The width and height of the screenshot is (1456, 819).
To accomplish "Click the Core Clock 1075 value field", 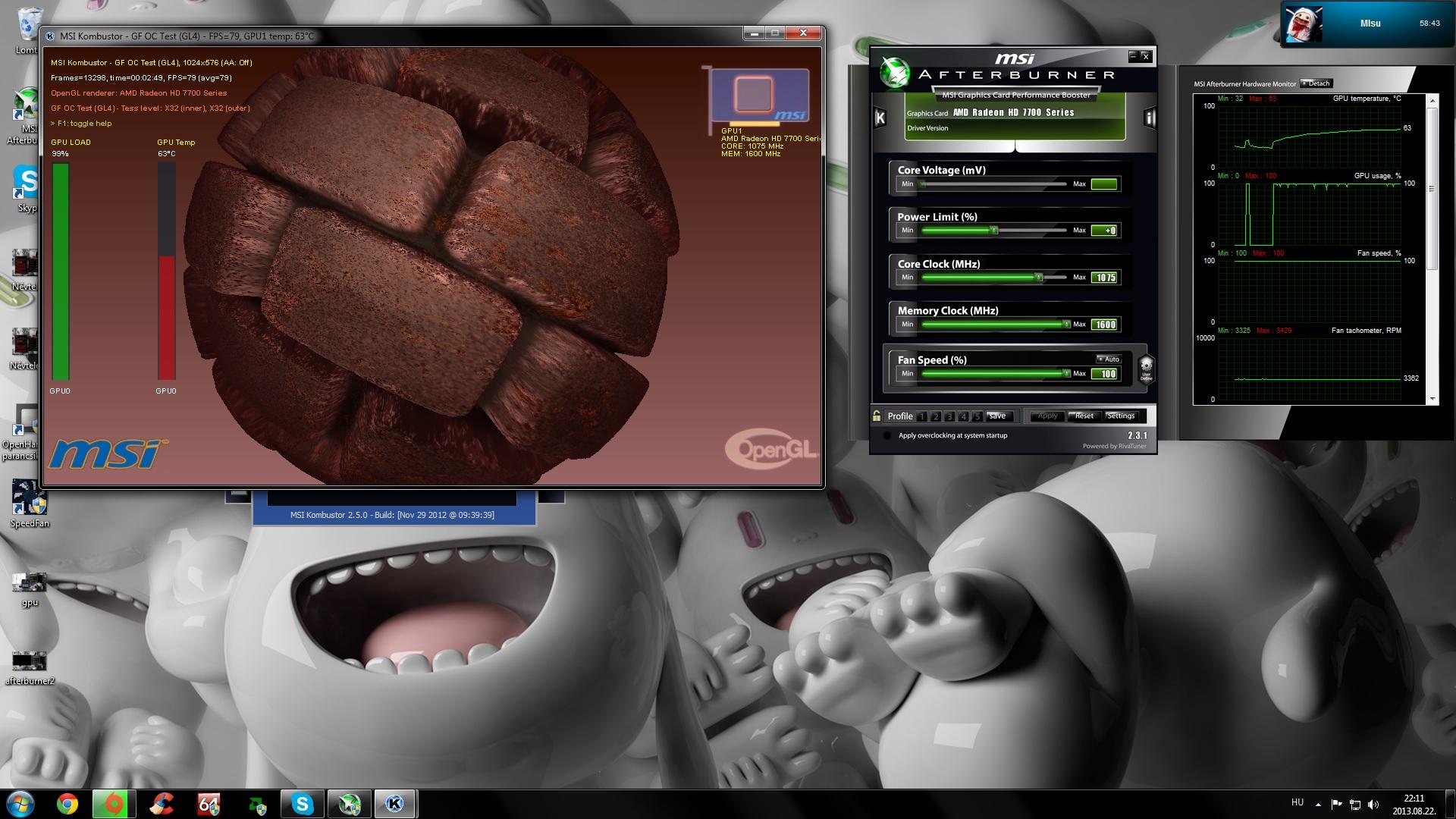I will point(1104,278).
